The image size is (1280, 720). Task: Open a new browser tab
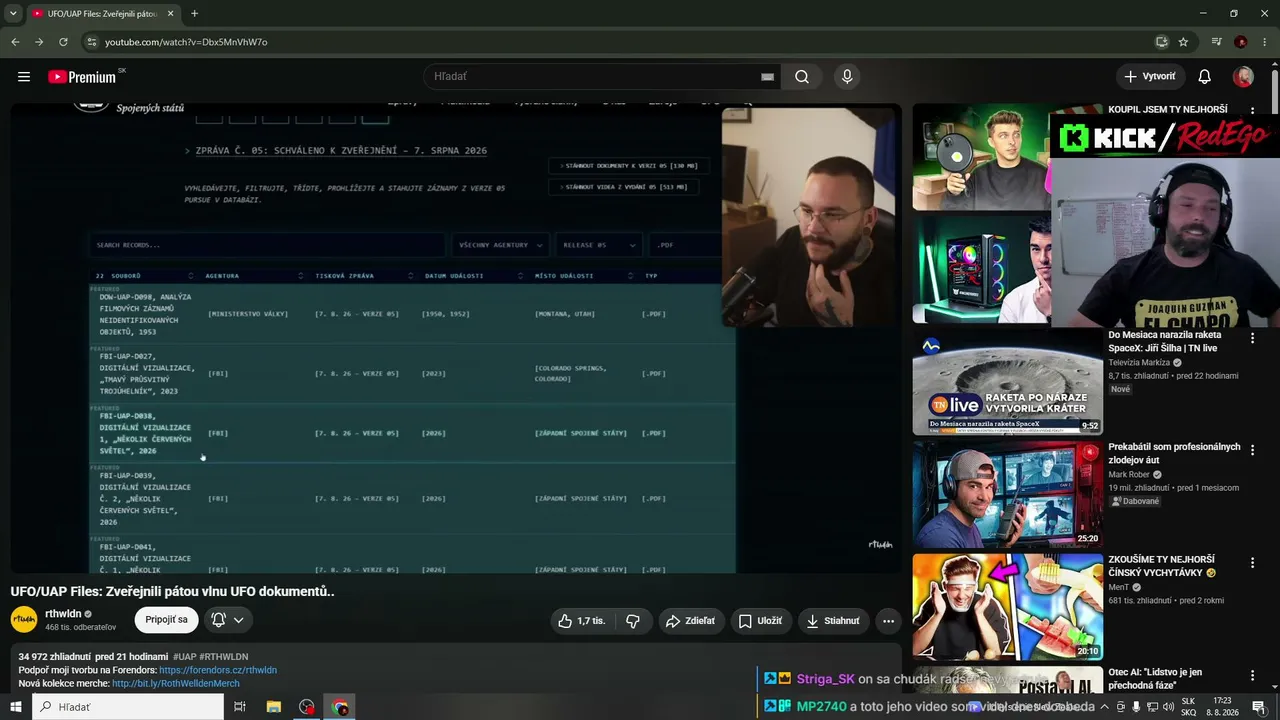point(194,14)
